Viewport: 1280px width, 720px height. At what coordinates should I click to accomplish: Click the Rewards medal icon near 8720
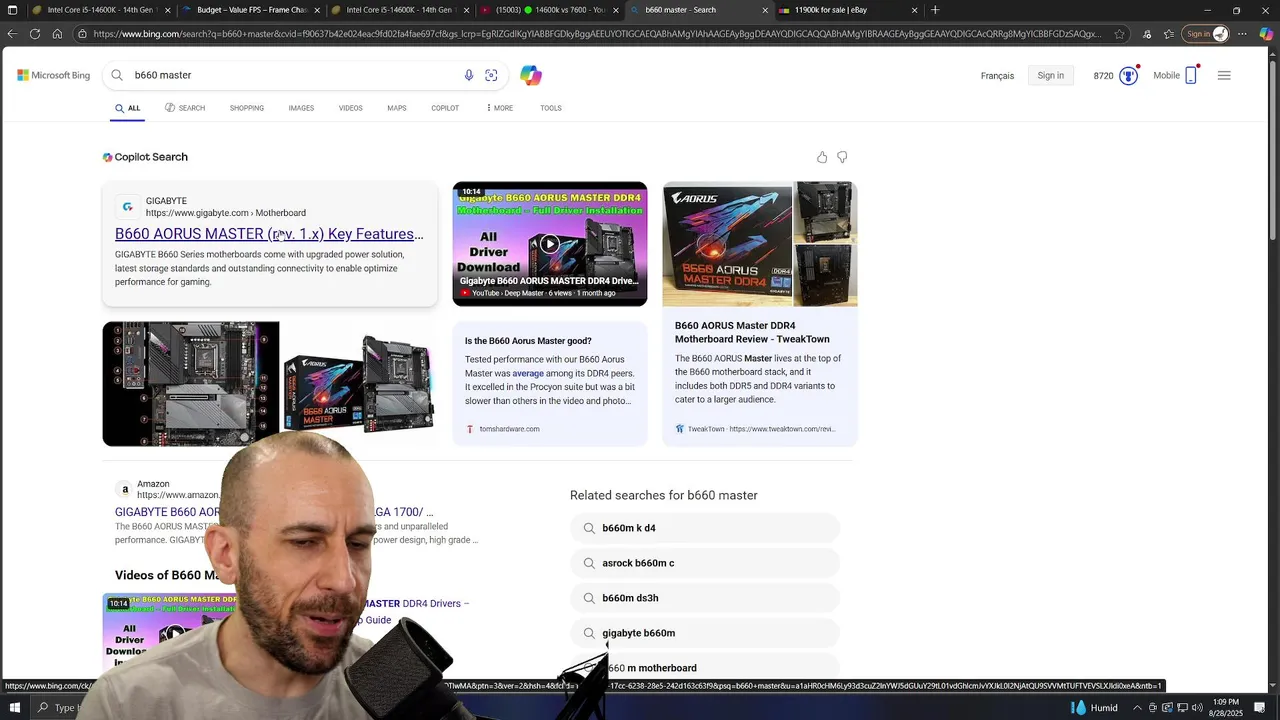click(x=1129, y=76)
